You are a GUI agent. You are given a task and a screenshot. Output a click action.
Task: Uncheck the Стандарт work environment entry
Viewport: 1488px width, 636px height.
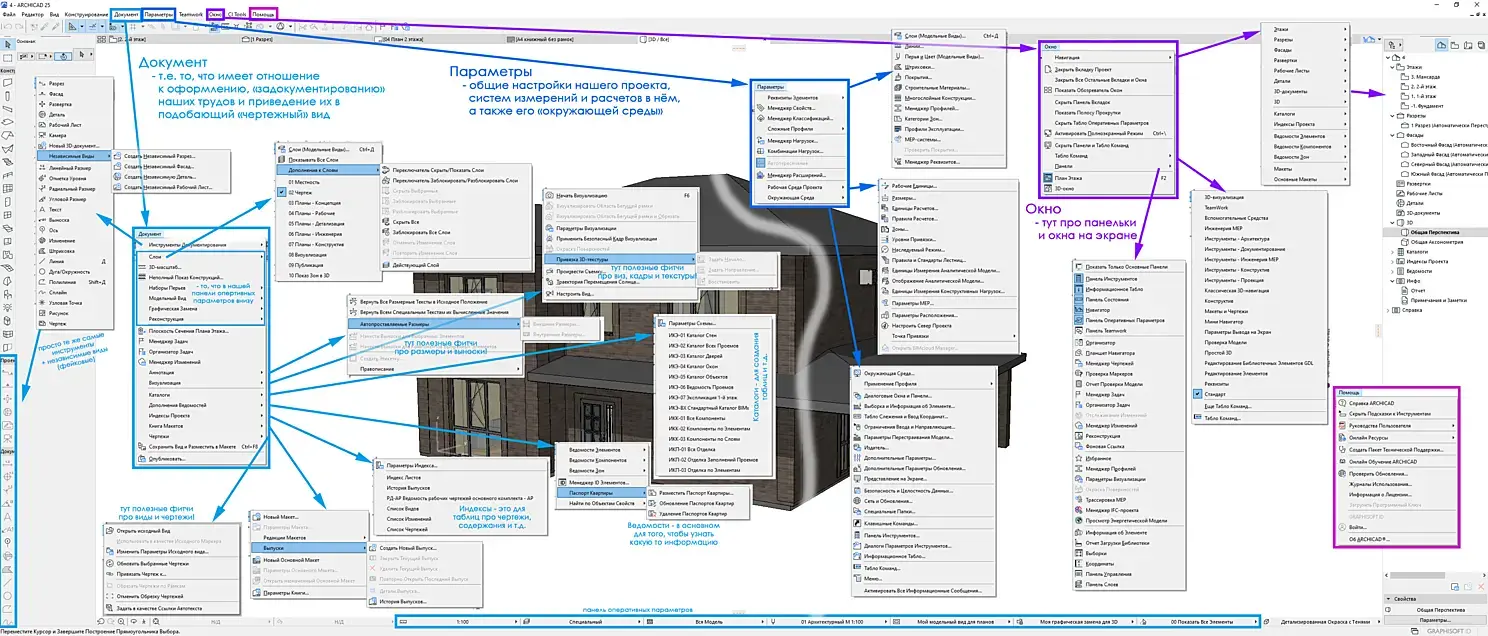point(1197,394)
